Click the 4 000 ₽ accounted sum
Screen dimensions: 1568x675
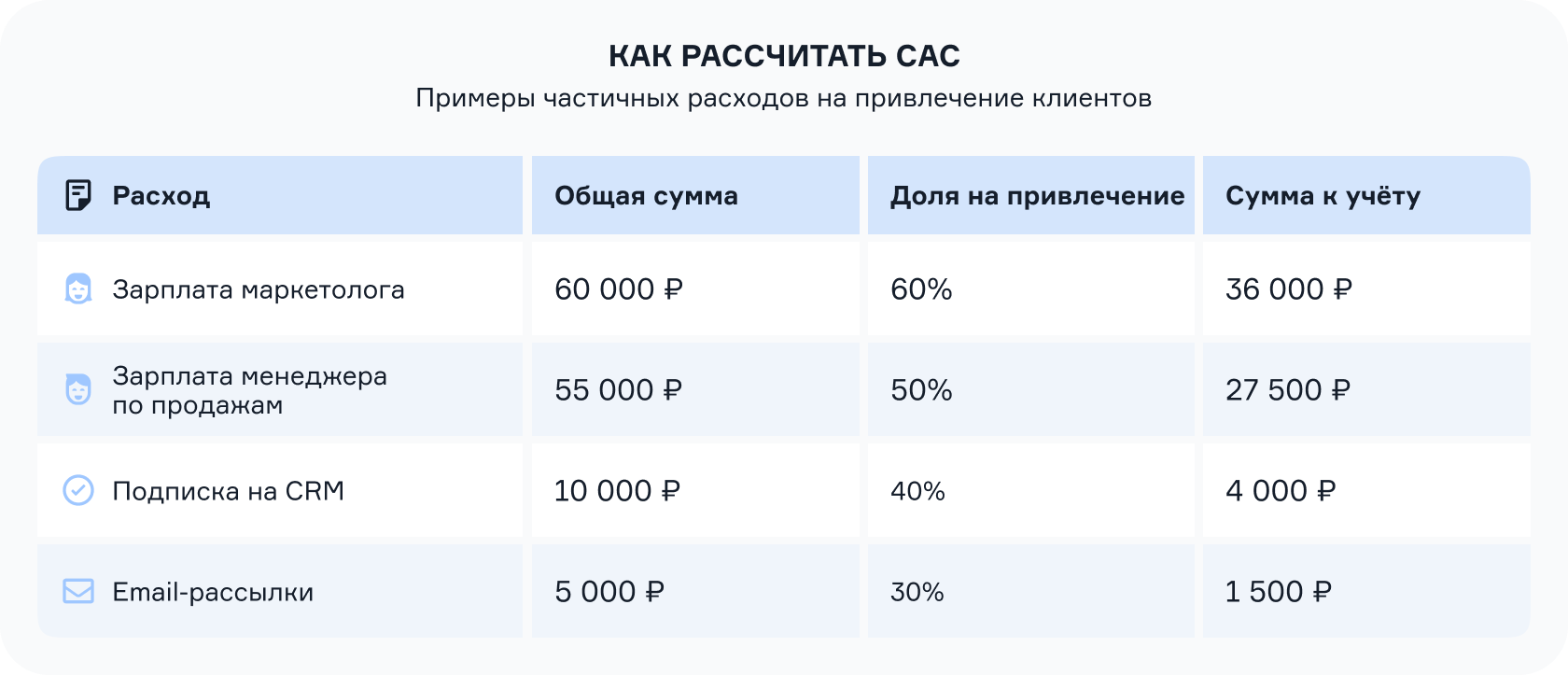[x=1281, y=491]
